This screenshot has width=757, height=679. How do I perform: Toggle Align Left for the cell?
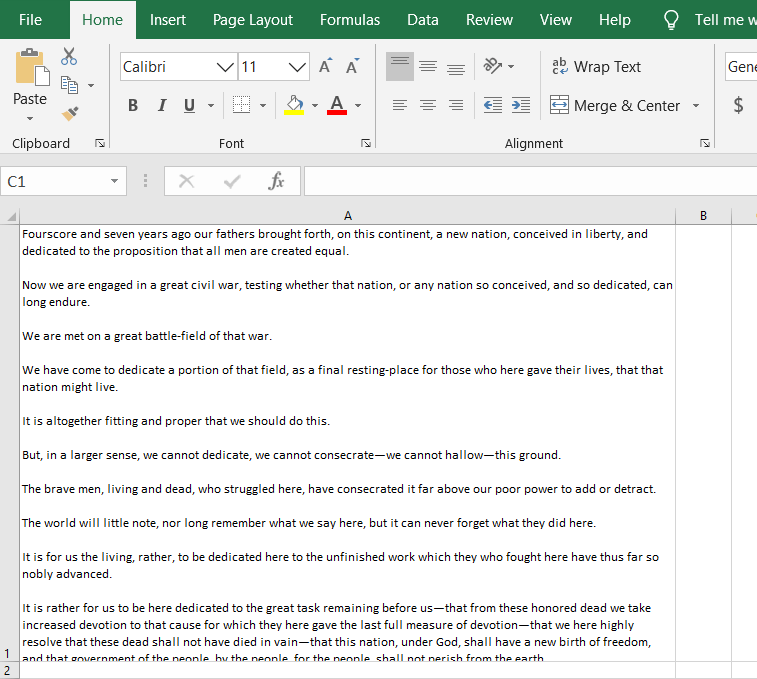point(400,105)
